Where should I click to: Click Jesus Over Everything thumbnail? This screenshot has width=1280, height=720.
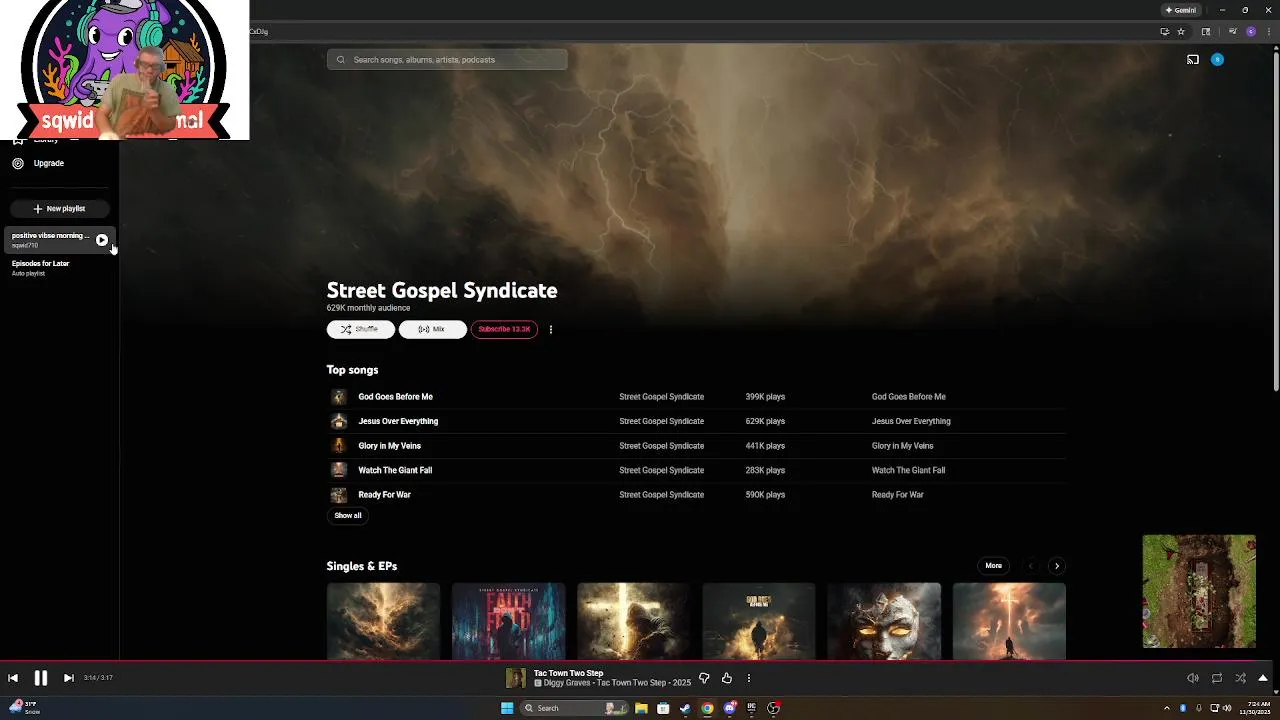click(339, 421)
